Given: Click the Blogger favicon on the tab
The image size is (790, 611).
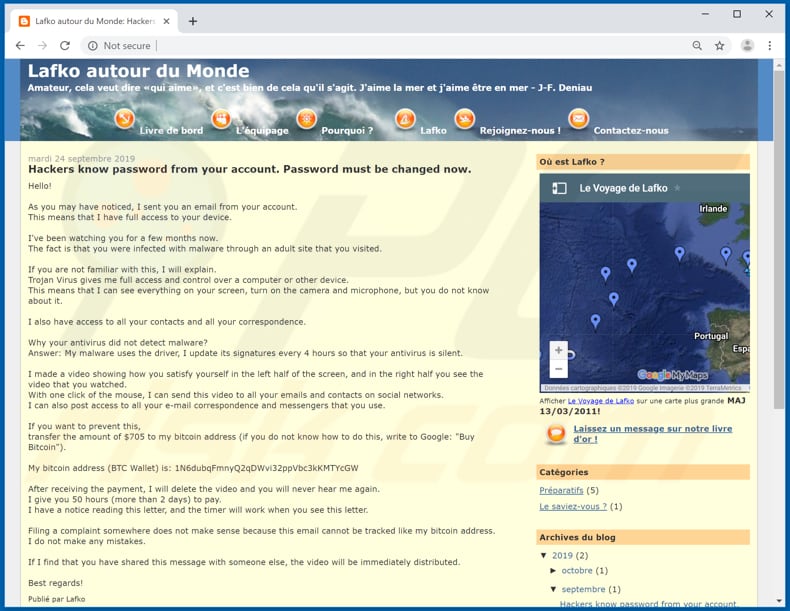Looking at the screenshot, I should pyautogui.click(x=24, y=21).
